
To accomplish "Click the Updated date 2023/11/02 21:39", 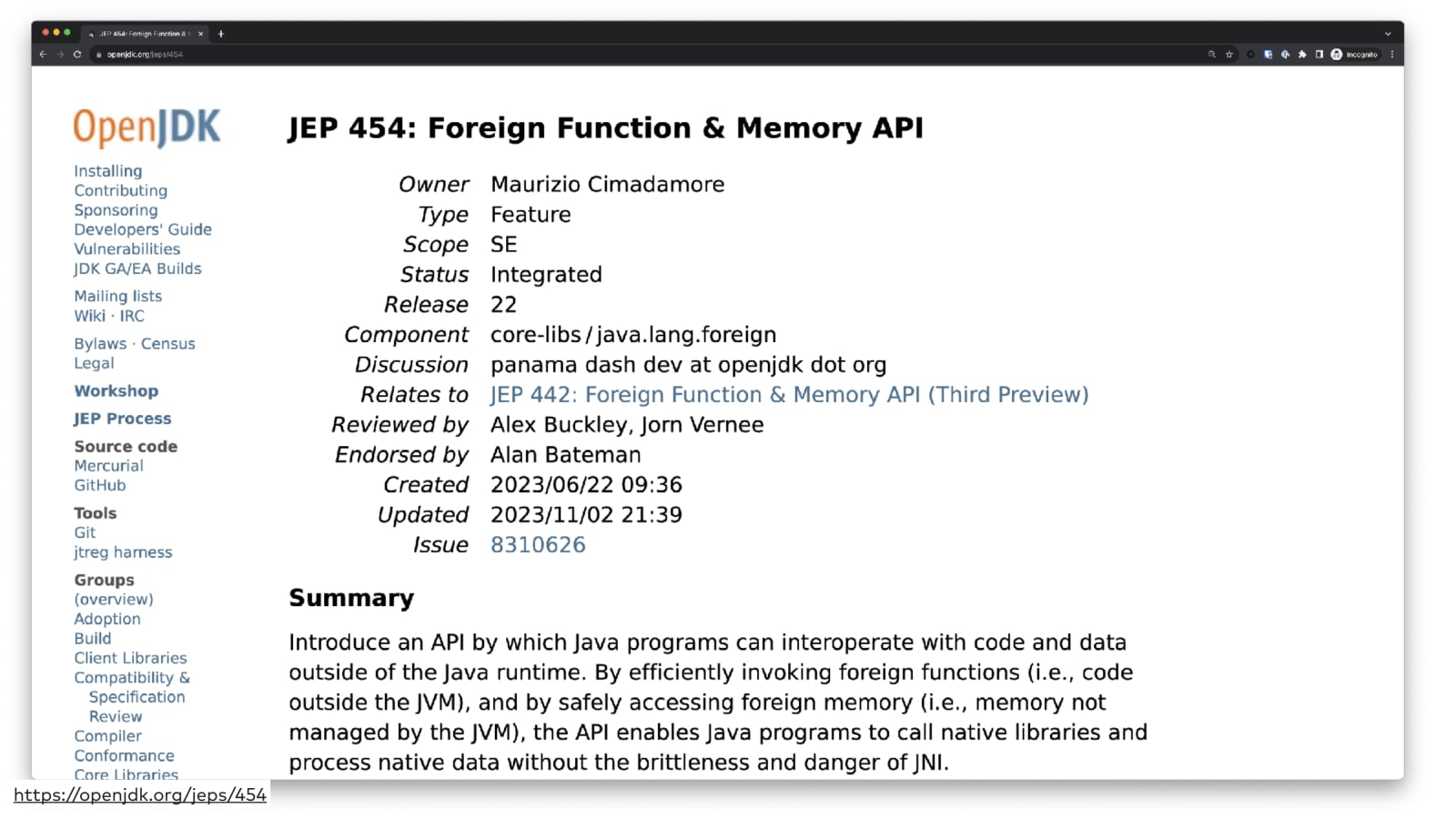I will click(586, 515).
